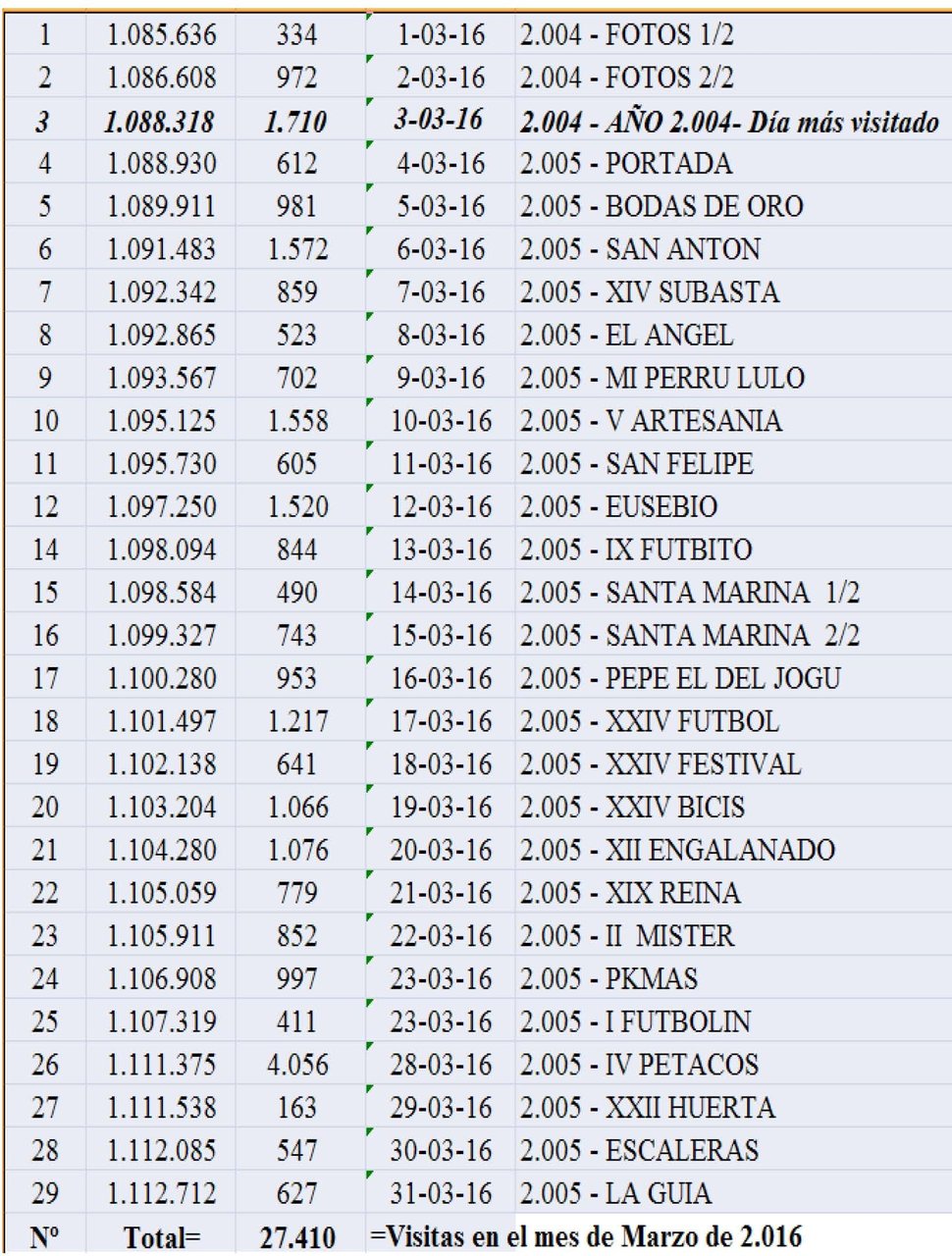Image resolution: width=952 pixels, height=1256 pixels.
Task: Select '2.004 - FOTOS 2/2' cell
Action: tap(733, 77)
